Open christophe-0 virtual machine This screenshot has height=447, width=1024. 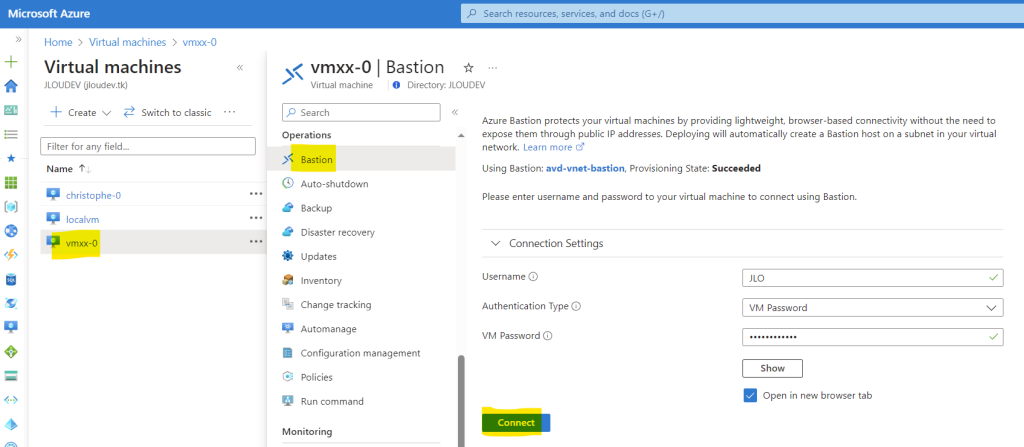93,195
